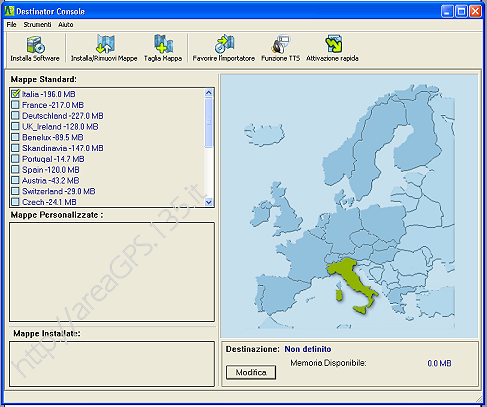Close the Destinator Console window

coord(476,11)
